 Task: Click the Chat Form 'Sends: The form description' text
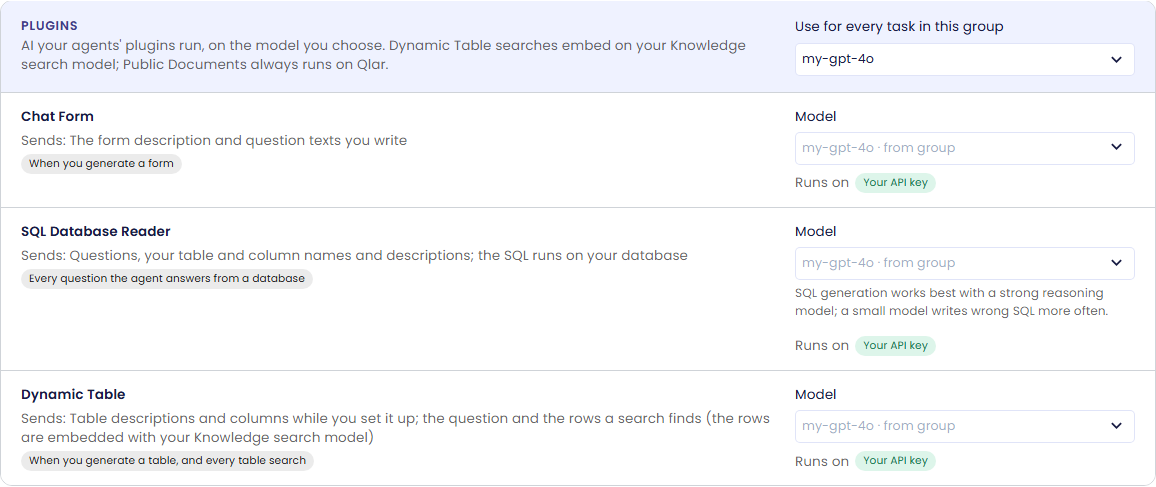(214, 141)
